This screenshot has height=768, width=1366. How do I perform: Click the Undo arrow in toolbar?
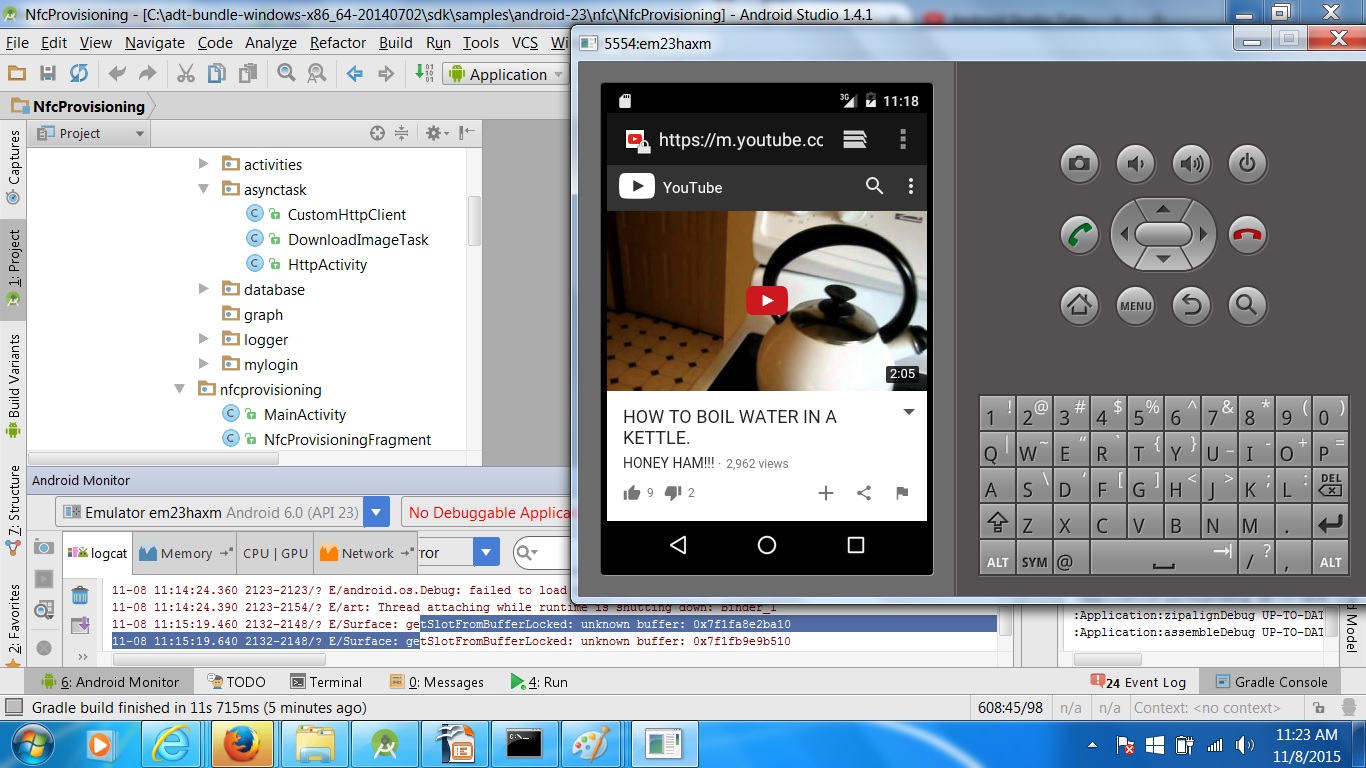point(117,73)
